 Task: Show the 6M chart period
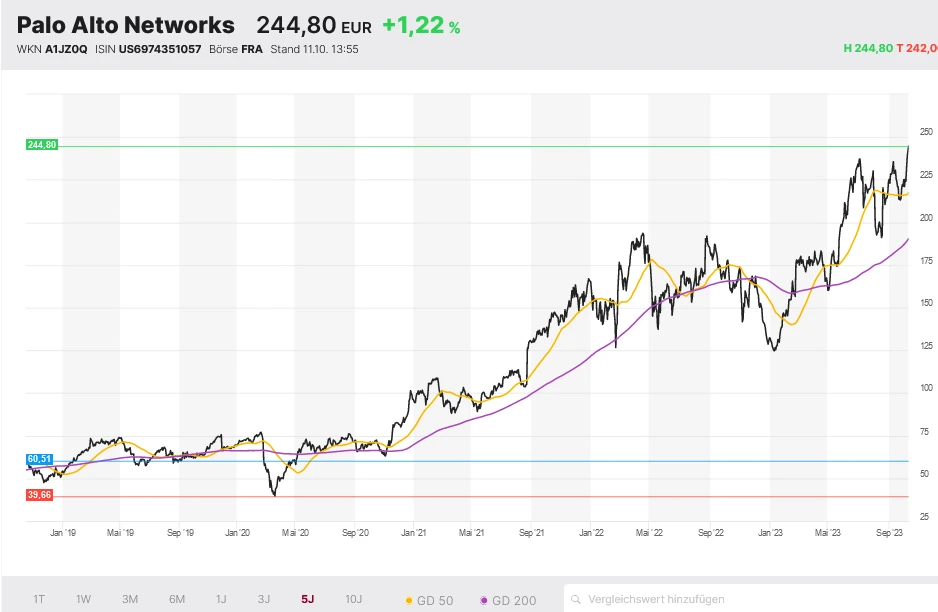click(x=176, y=599)
